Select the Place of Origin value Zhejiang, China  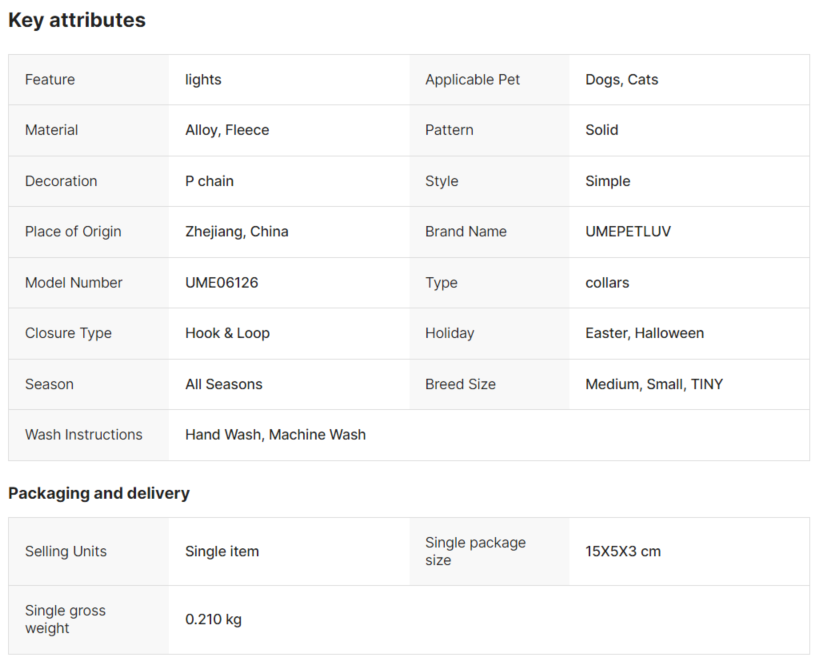point(237,232)
